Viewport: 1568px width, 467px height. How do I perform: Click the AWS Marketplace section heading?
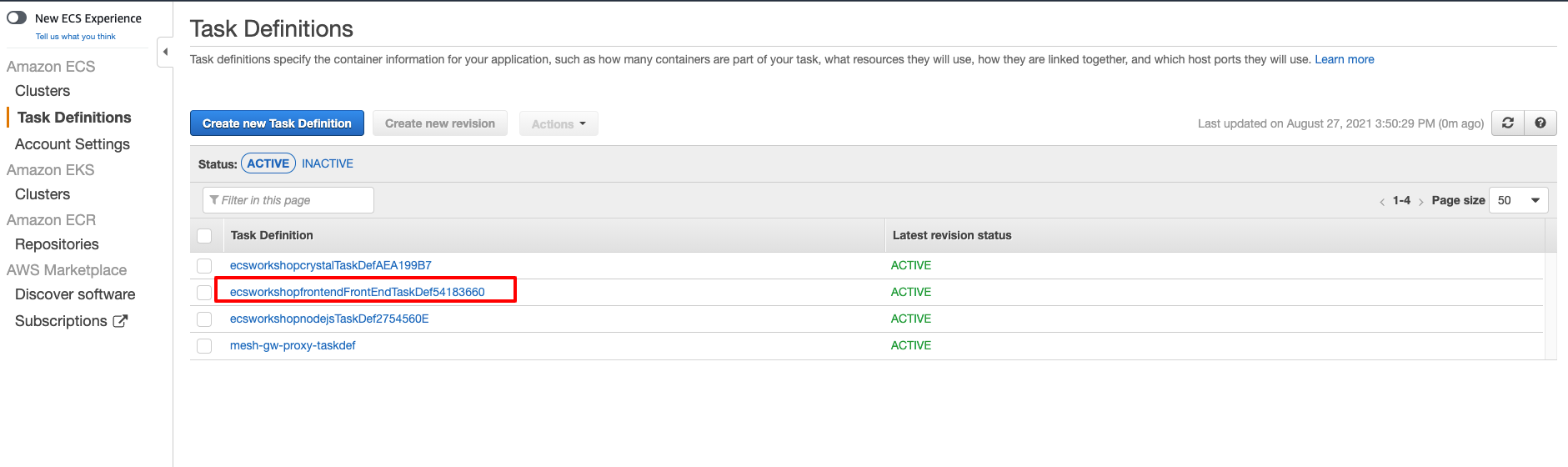[x=67, y=270]
